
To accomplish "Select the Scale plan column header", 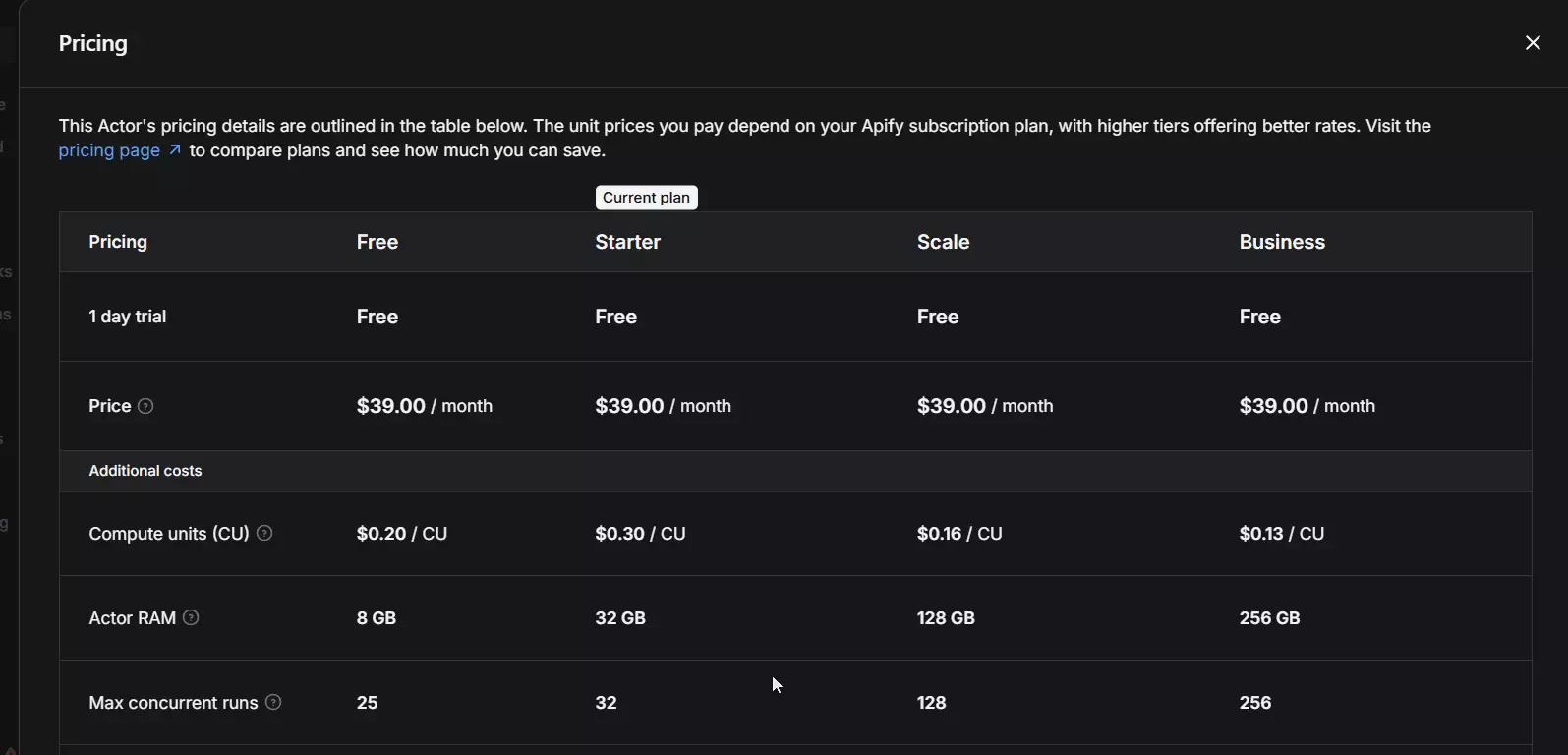I will point(944,242).
